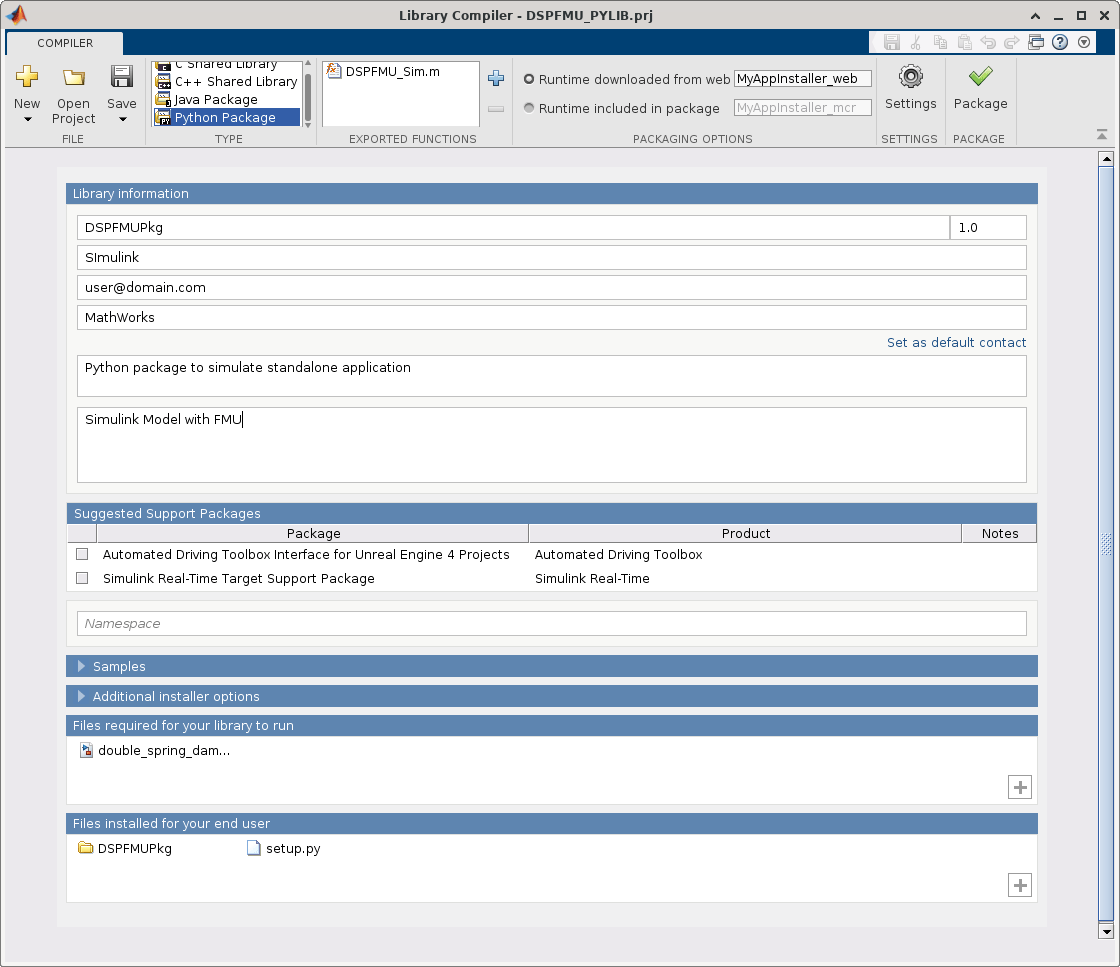The width and height of the screenshot is (1120, 967).
Task: Click the Open Project folder icon
Action: (73, 78)
